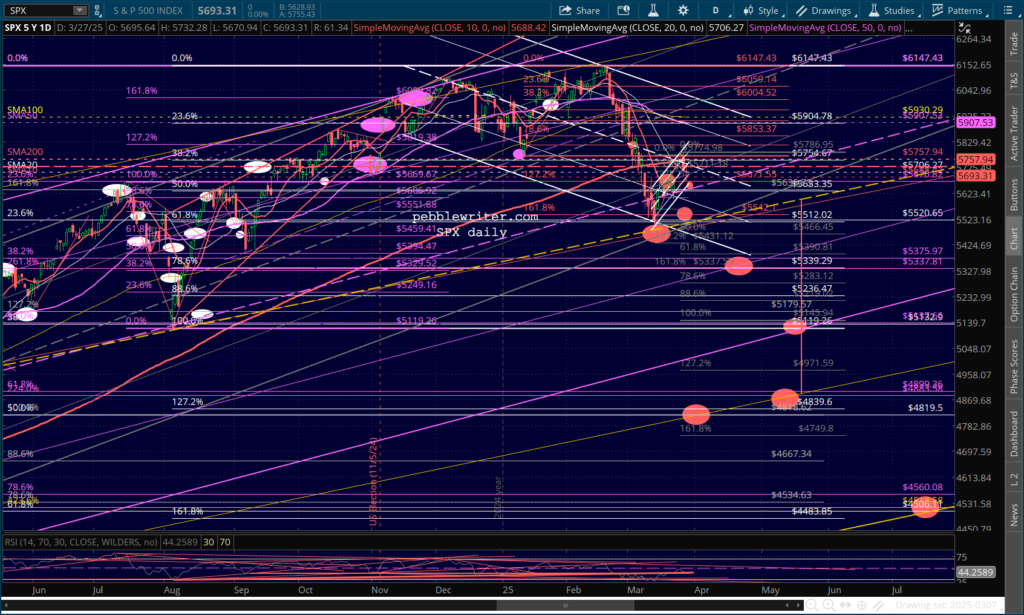Toggle the chart expansion arrows icon
Viewport: 1024px width, 615px height.
tap(965, 27)
